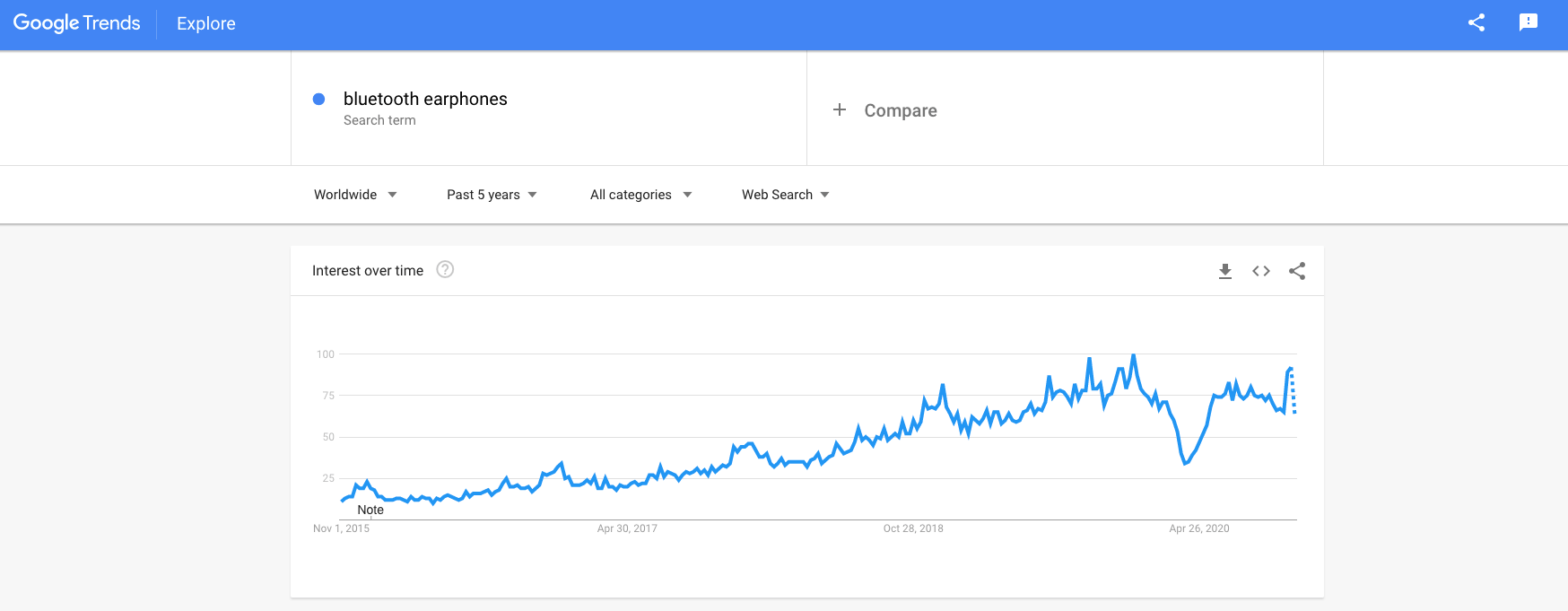
Task: Change search type via Web Search dropdown
Action: [783, 194]
